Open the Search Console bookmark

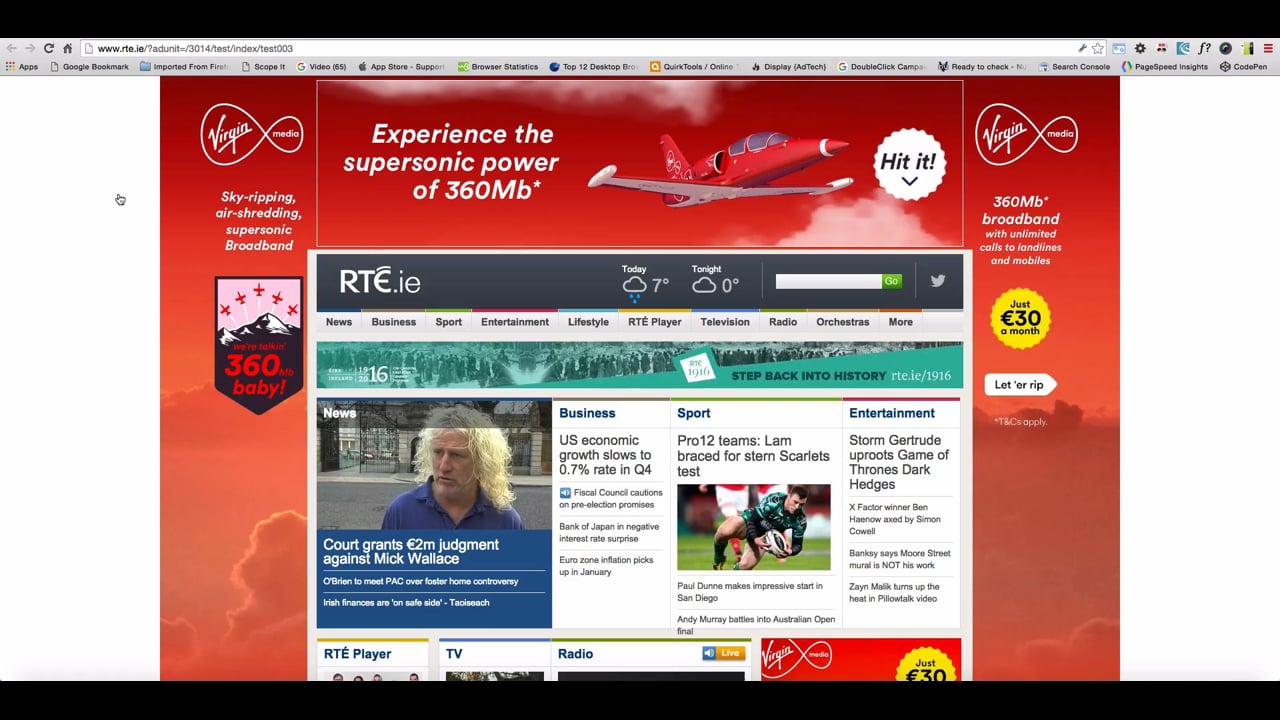click(1074, 67)
